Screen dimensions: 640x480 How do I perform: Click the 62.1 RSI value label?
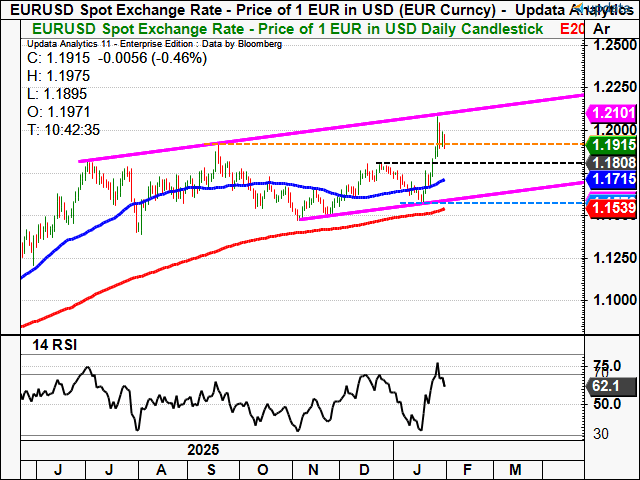(603, 384)
